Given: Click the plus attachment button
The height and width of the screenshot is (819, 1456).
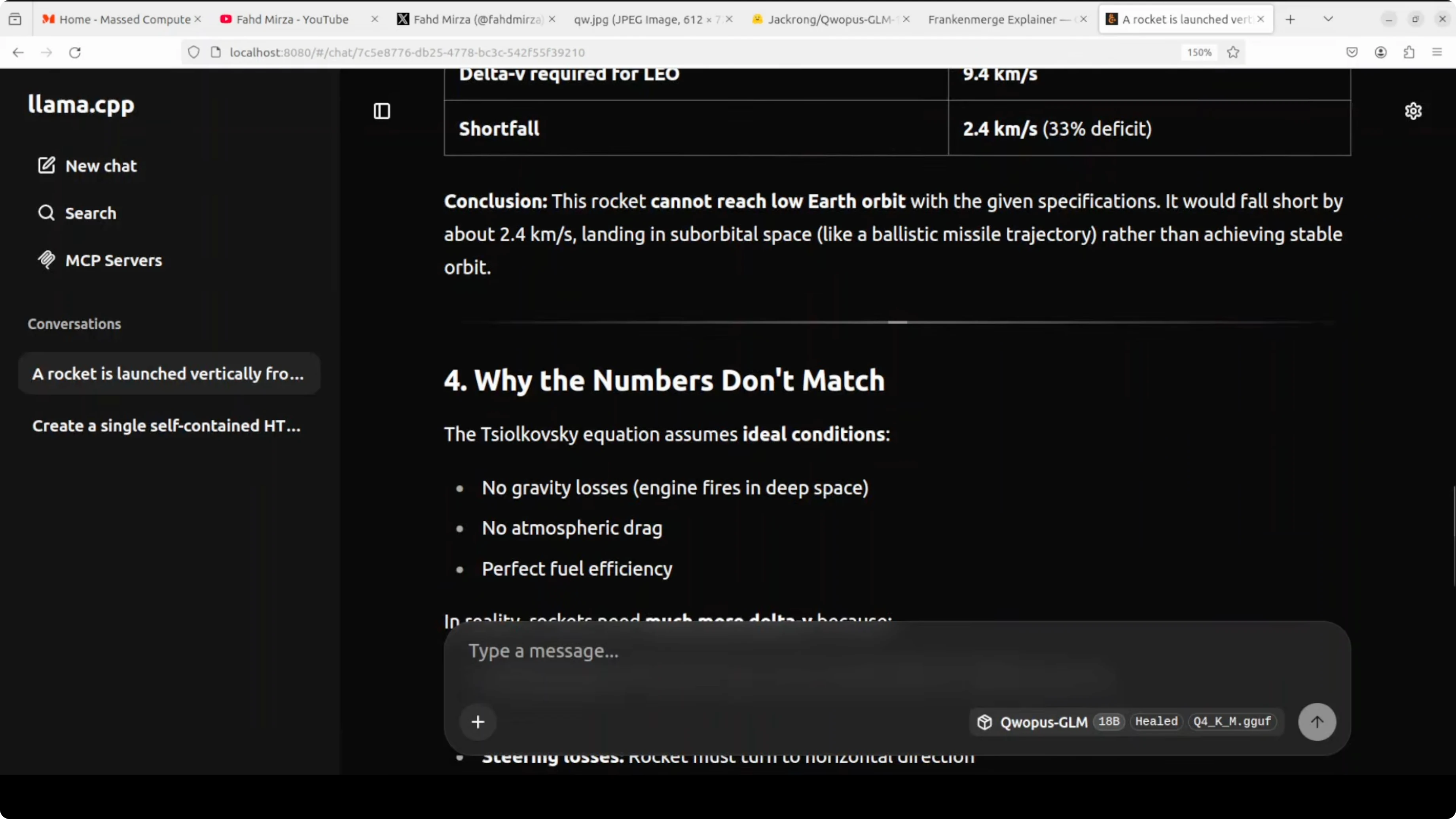Looking at the screenshot, I should pyautogui.click(x=478, y=722).
